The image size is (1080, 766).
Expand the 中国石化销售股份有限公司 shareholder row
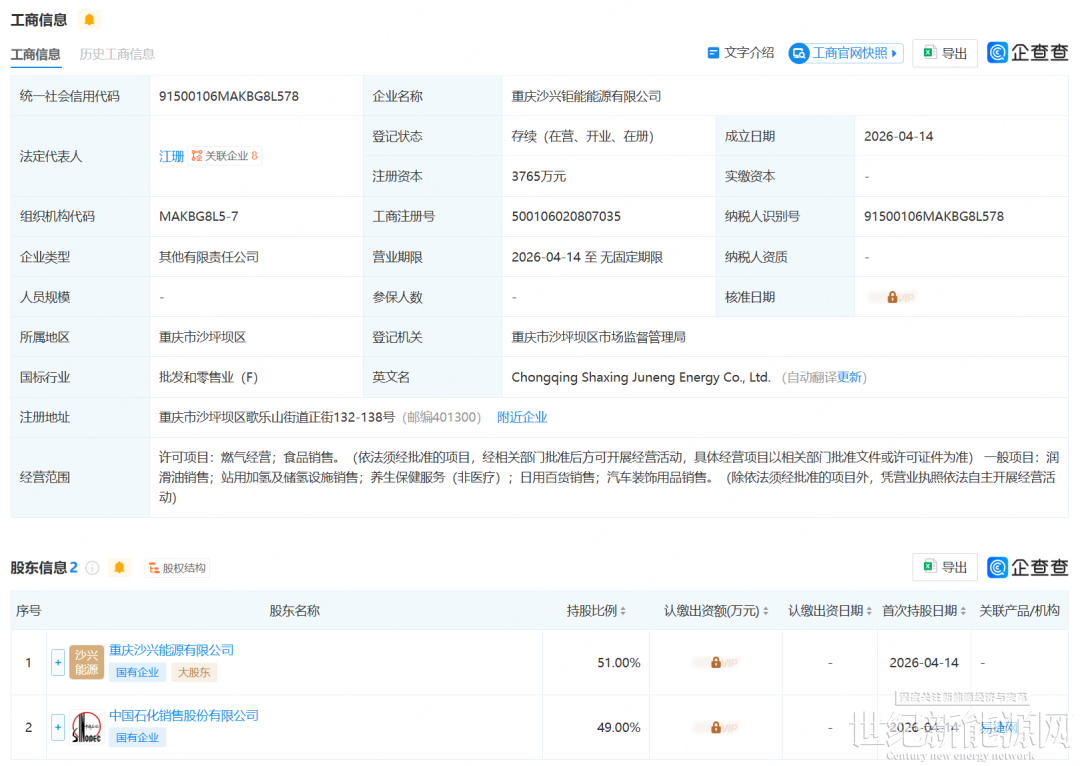(x=58, y=727)
